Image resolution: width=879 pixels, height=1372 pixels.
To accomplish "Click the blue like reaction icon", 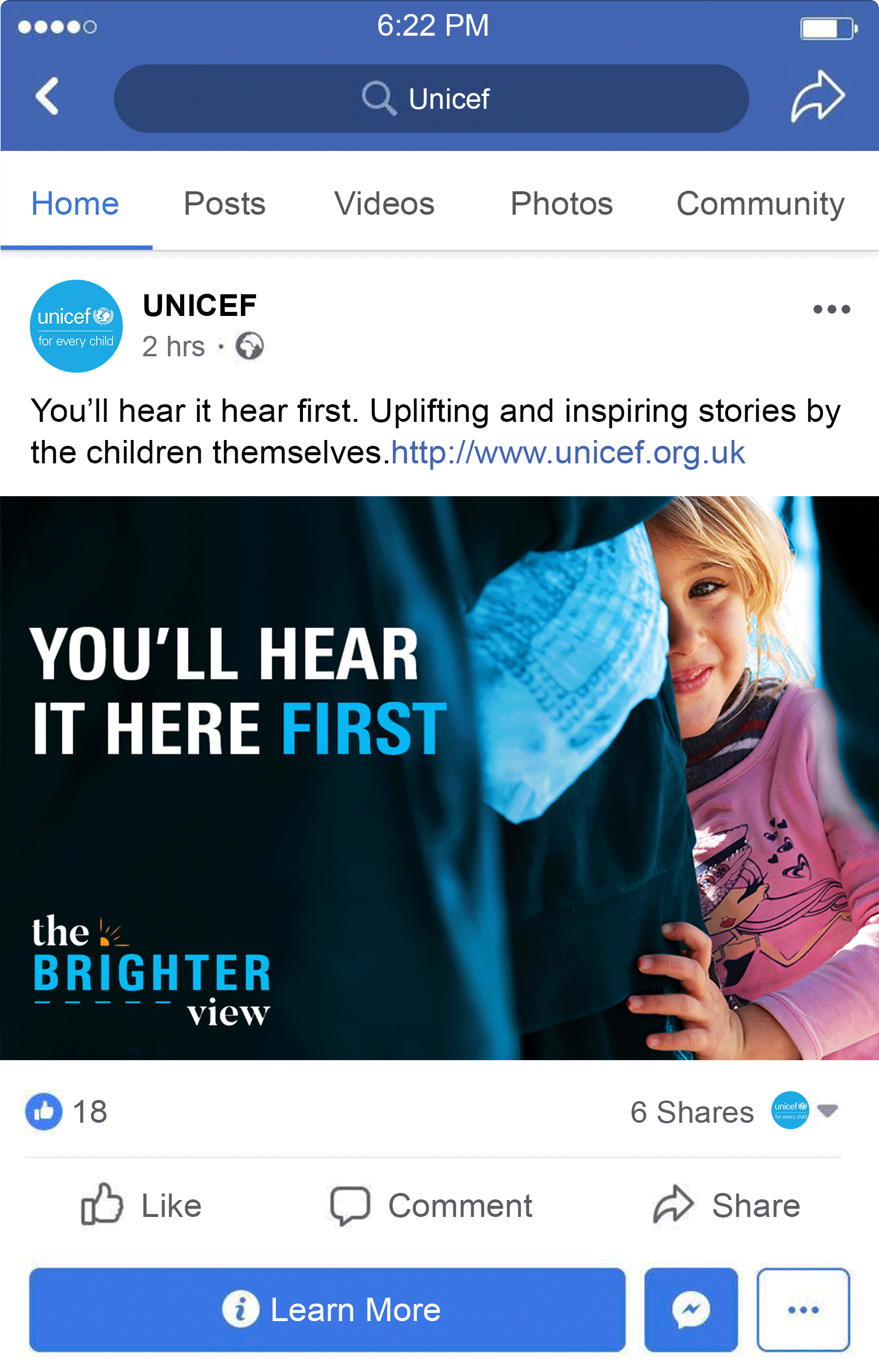I will (44, 1111).
